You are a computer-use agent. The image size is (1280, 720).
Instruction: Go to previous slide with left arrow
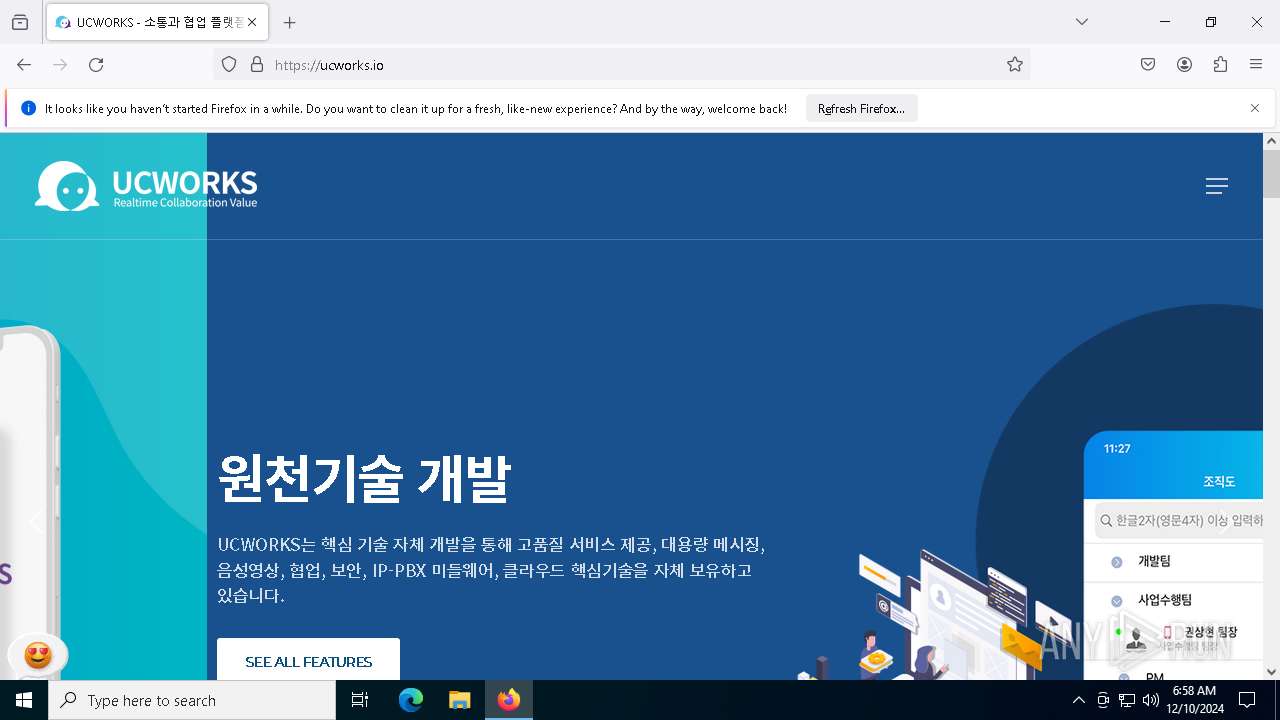tap(35, 521)
